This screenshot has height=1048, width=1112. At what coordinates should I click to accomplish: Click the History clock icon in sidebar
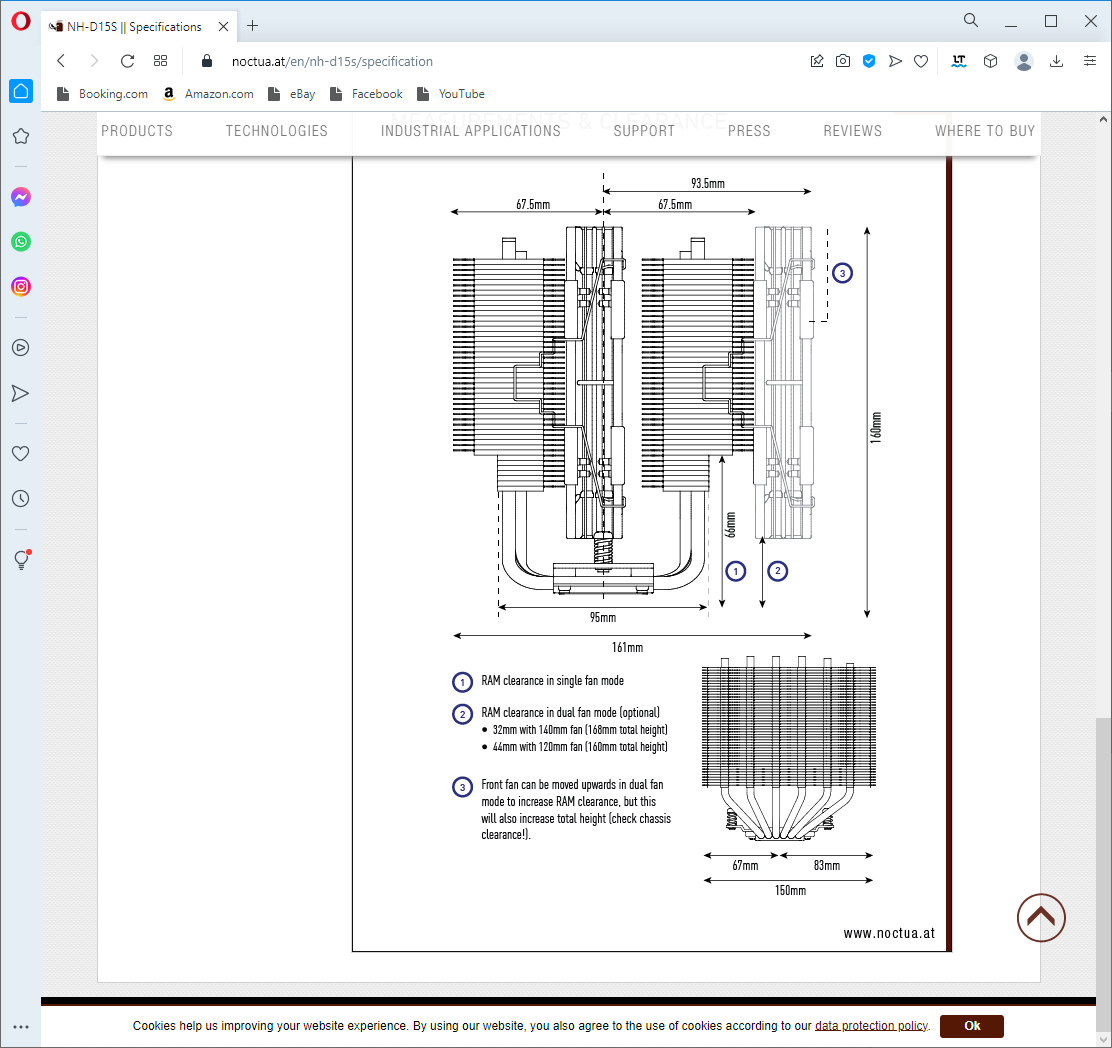(20, 498)
